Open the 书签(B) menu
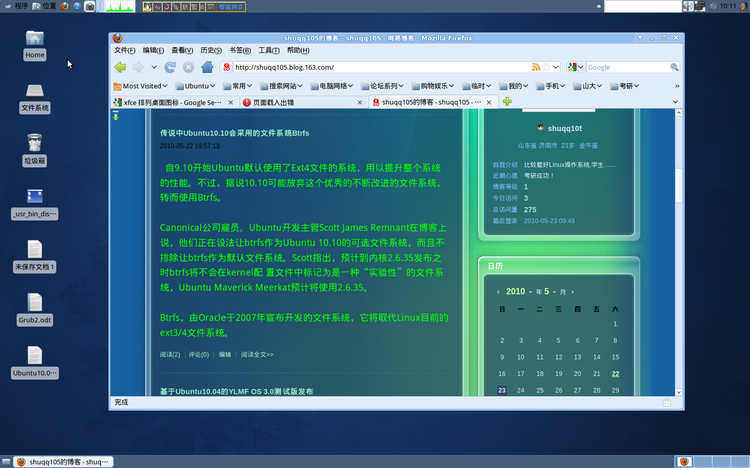The height and width of the screenshot is (468, 750). point(240,50)
